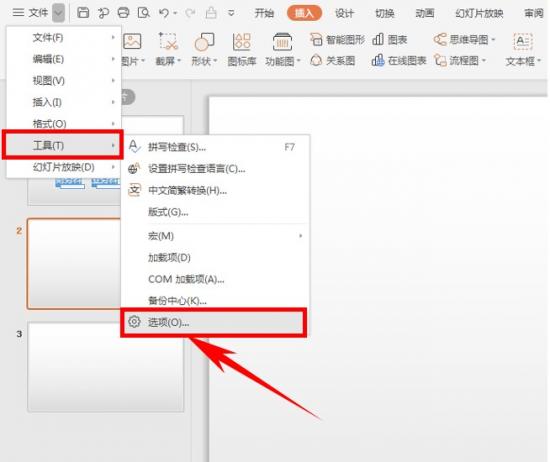This screenshot has width=550, height=462.
Task: Open the Tools (工具) menu entry
Action: [63, 145]
